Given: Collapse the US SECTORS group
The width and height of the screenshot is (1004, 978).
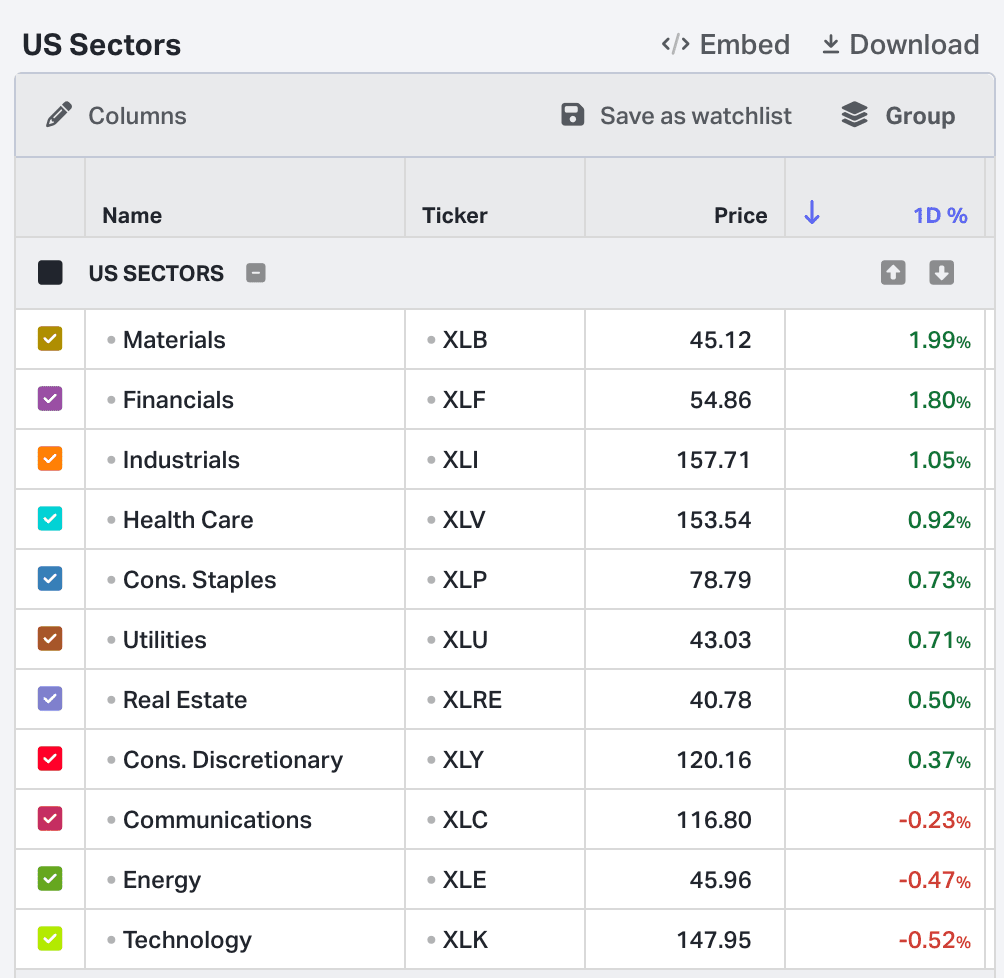Looking at the screenshot, I should 256,273.
